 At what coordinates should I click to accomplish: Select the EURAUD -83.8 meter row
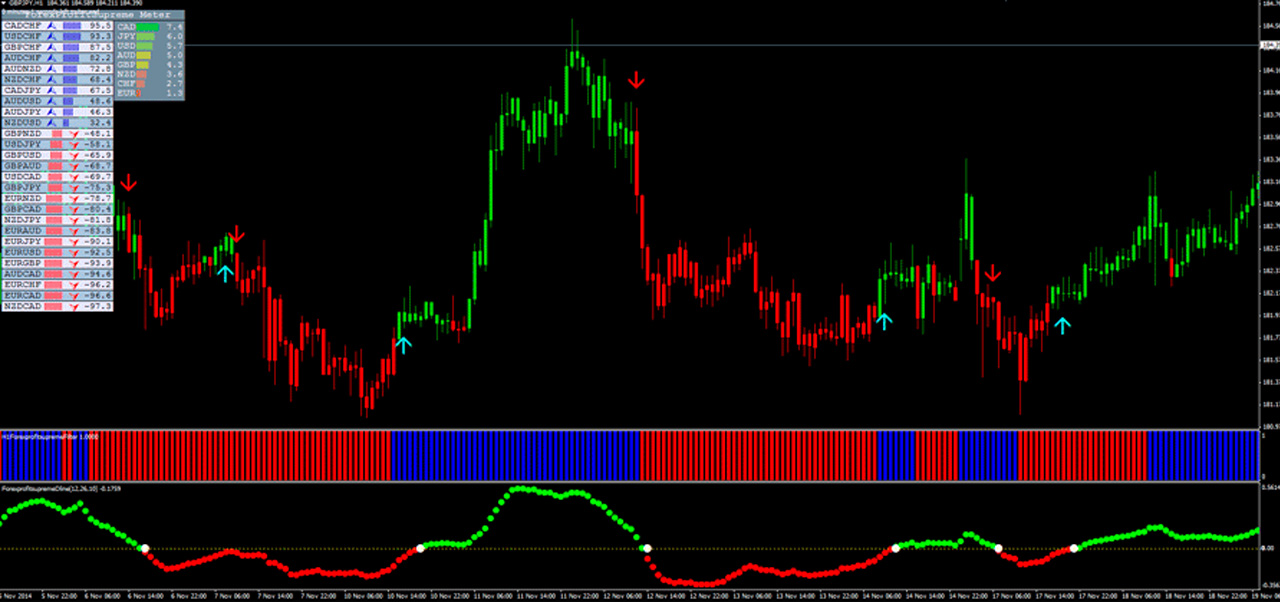pyautogui.click(x=57, y=230)
